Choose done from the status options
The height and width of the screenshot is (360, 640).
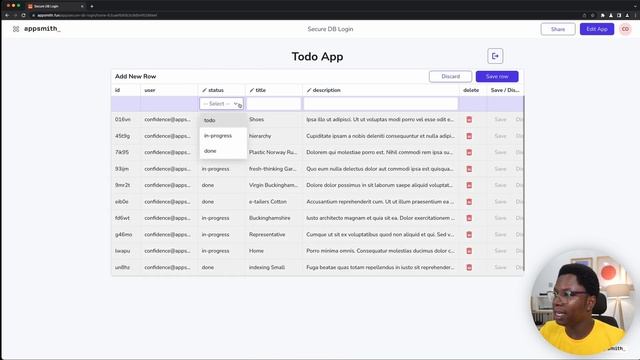tap(223, 151)
